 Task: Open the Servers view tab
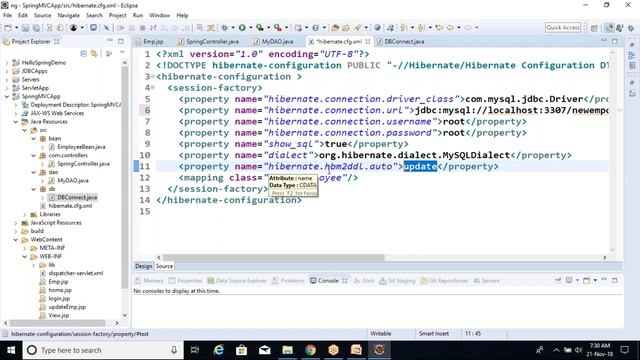coord(487,281)
